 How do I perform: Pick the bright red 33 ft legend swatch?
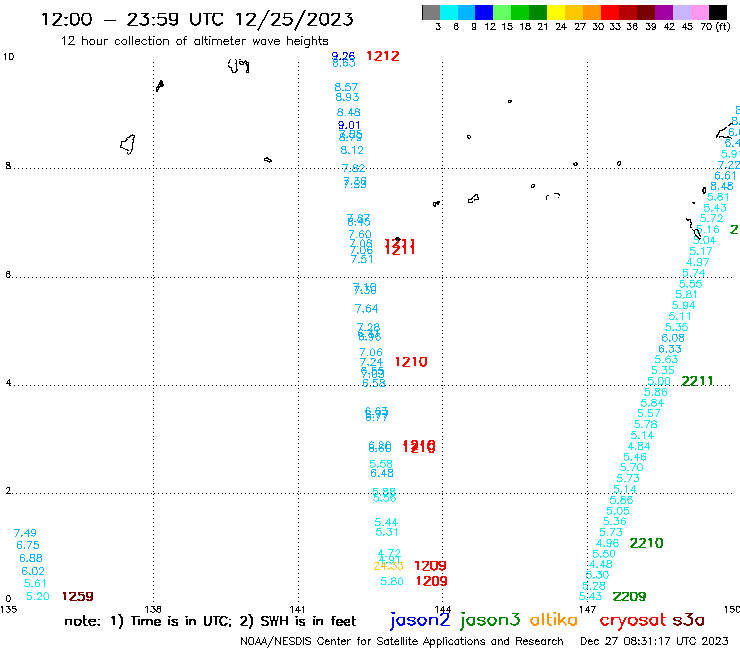pos(609,12)
